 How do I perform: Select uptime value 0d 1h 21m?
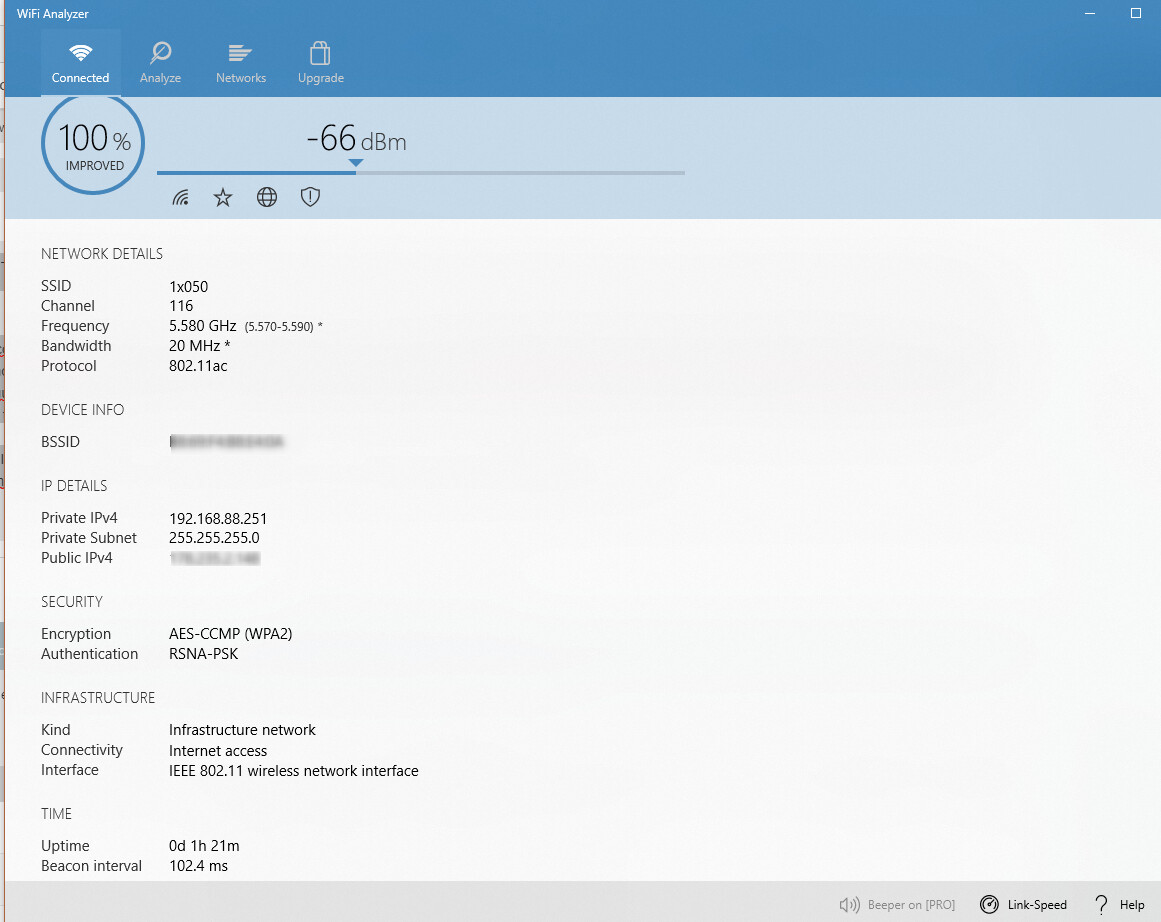tap(204, 846)
